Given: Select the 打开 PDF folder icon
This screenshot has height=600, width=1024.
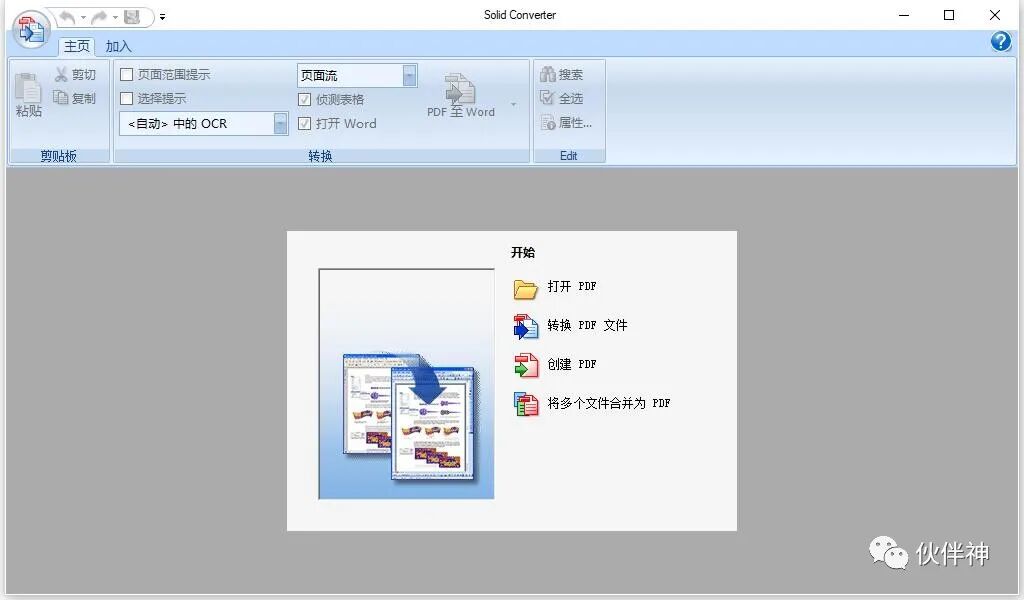Looking at the screenshot, I should pyautogui.click(x=526, y=288).
